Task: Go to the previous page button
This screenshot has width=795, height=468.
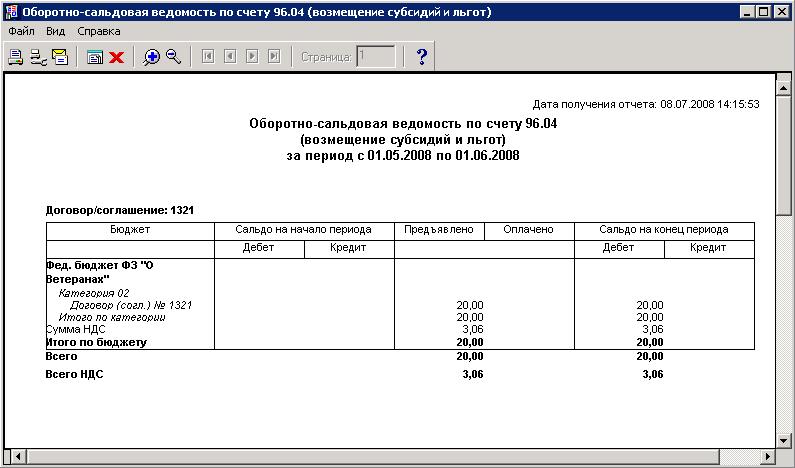Action: click(x=230, y=57)
